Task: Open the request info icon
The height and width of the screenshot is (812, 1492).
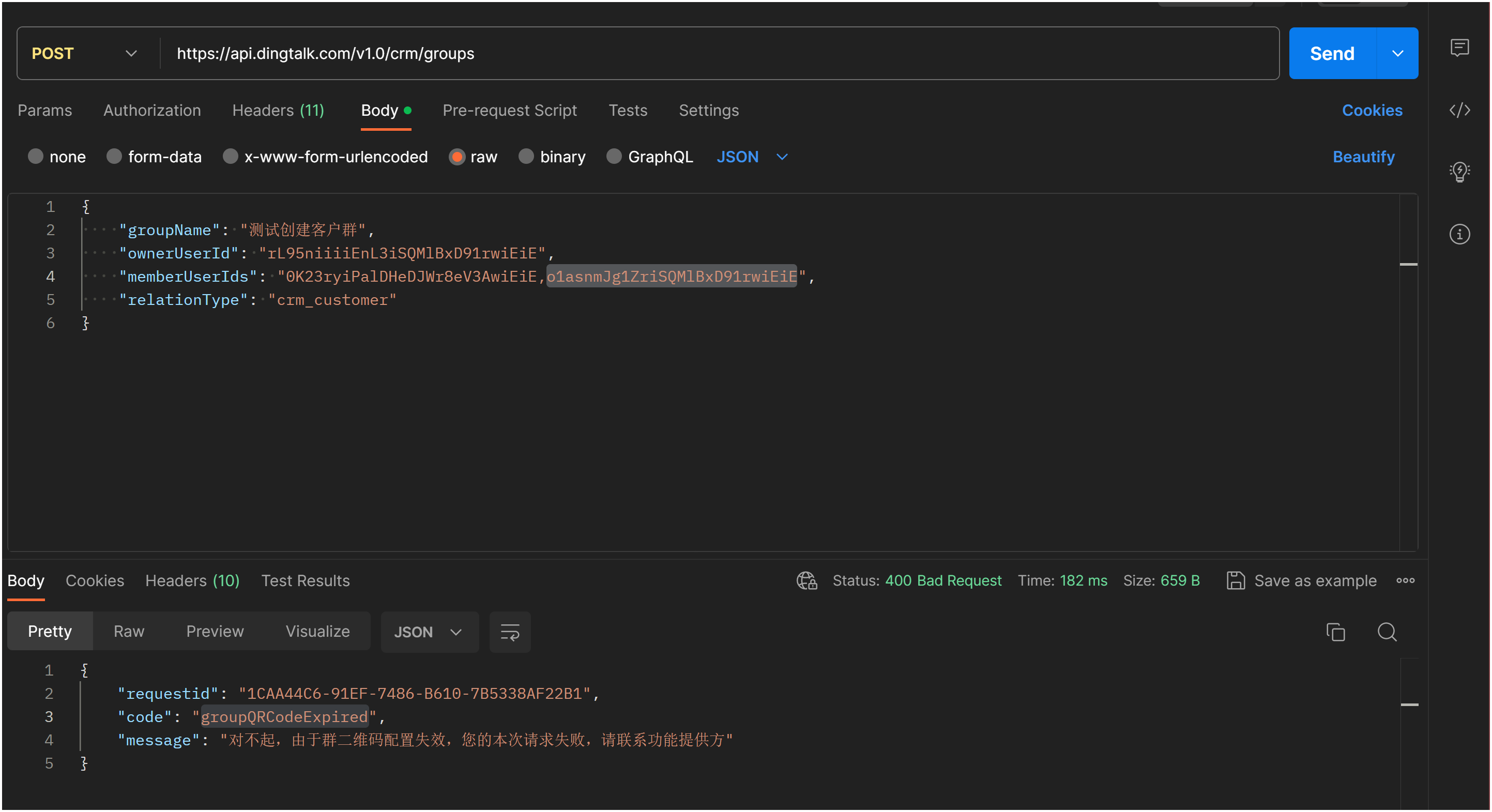Action: pyautogui.click(x=1459, y=235)
